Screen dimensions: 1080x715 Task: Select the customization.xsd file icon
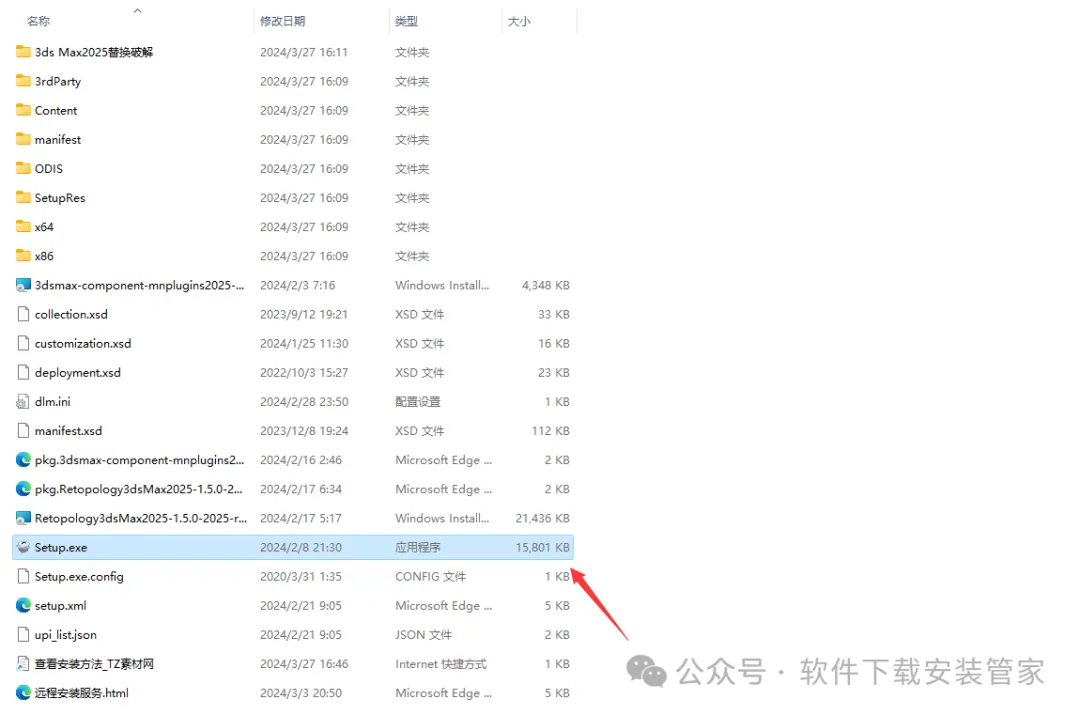(23, 343)
